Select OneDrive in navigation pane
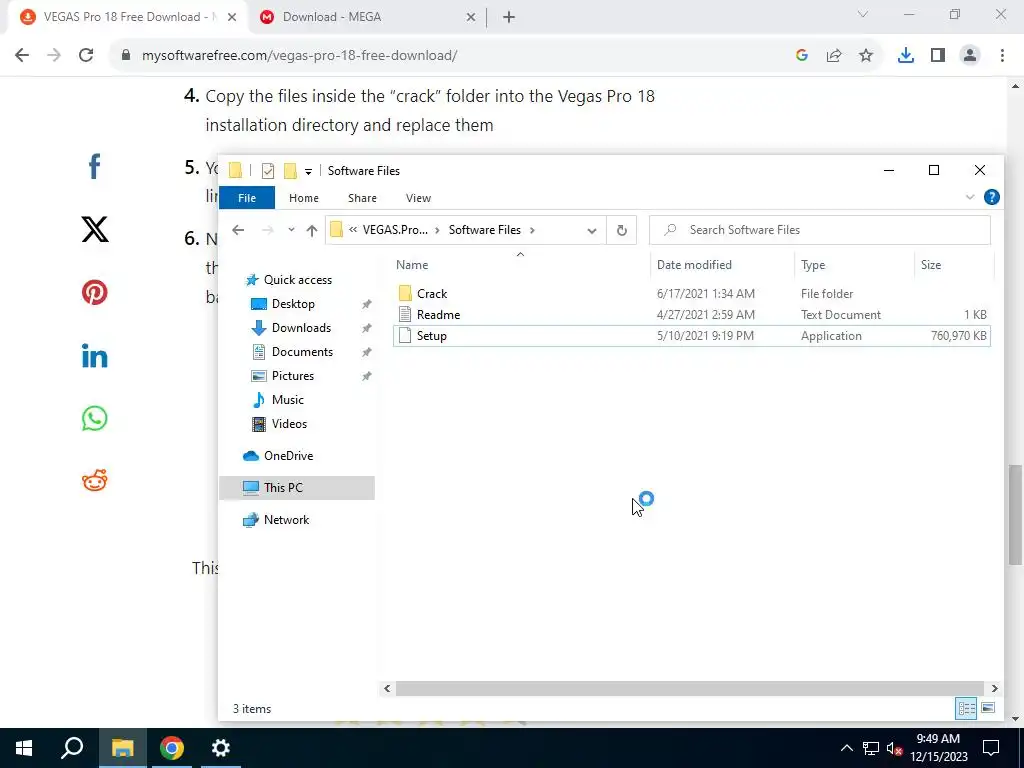1024x768 pixels. (x=288, y=456)
